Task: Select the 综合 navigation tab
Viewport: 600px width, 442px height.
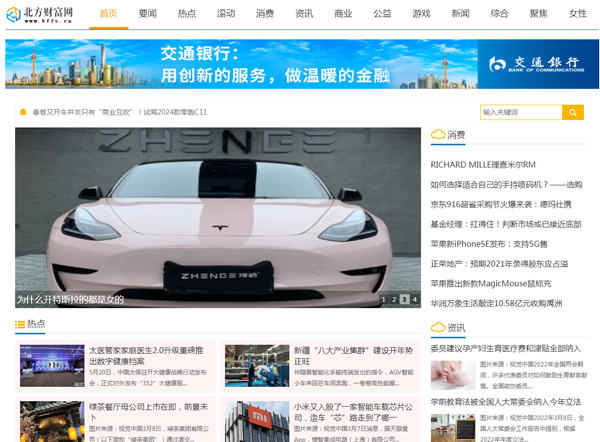Action: click(499, 14)
